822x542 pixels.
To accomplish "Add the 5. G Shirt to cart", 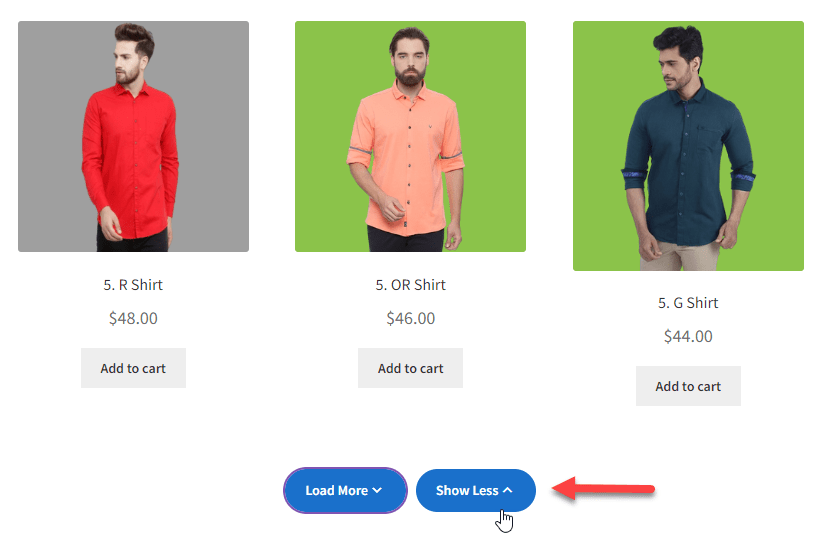I will (688, 386).
